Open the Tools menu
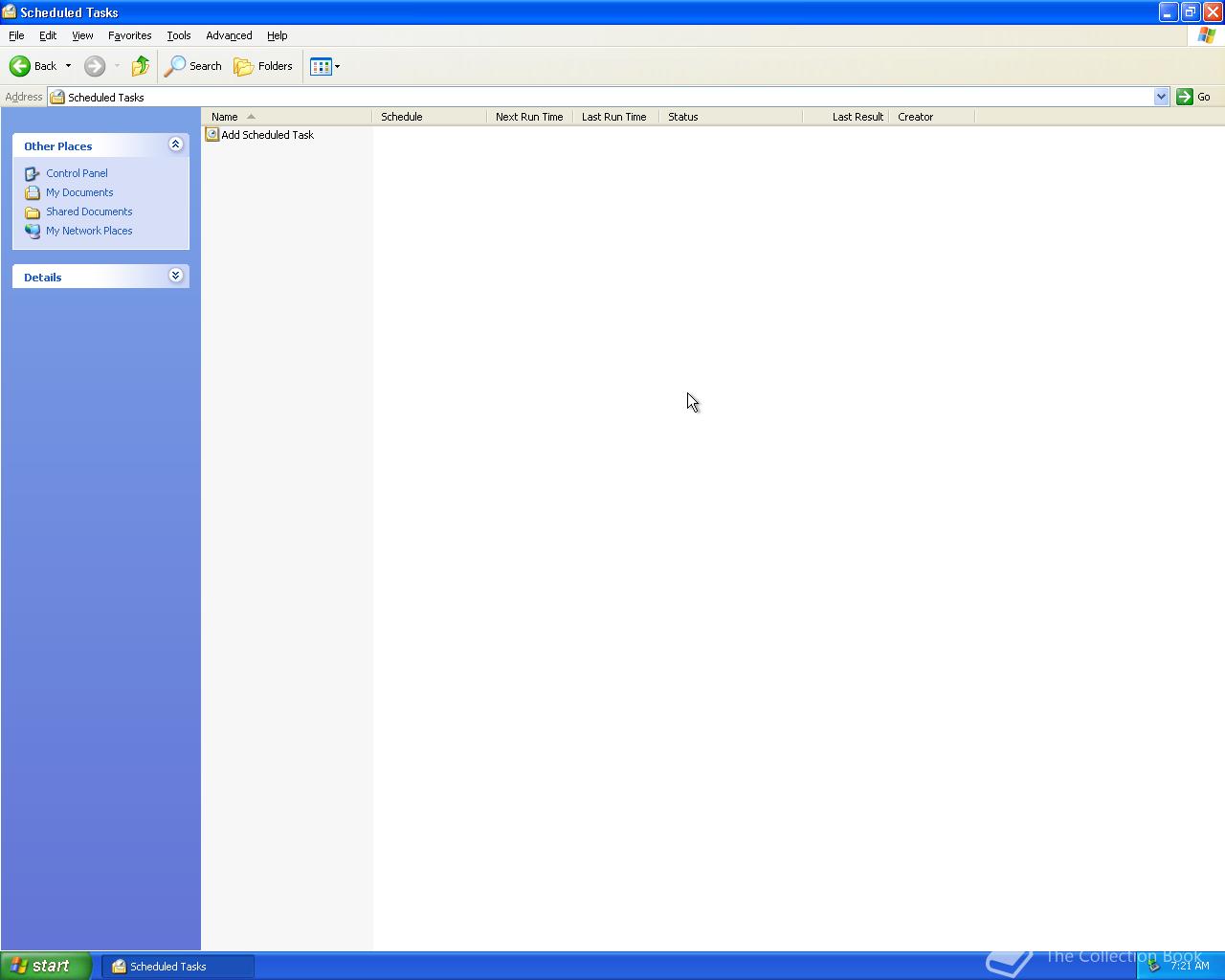Image resolution: width=1225 pixels, height=980 pixels. (178, 35)
